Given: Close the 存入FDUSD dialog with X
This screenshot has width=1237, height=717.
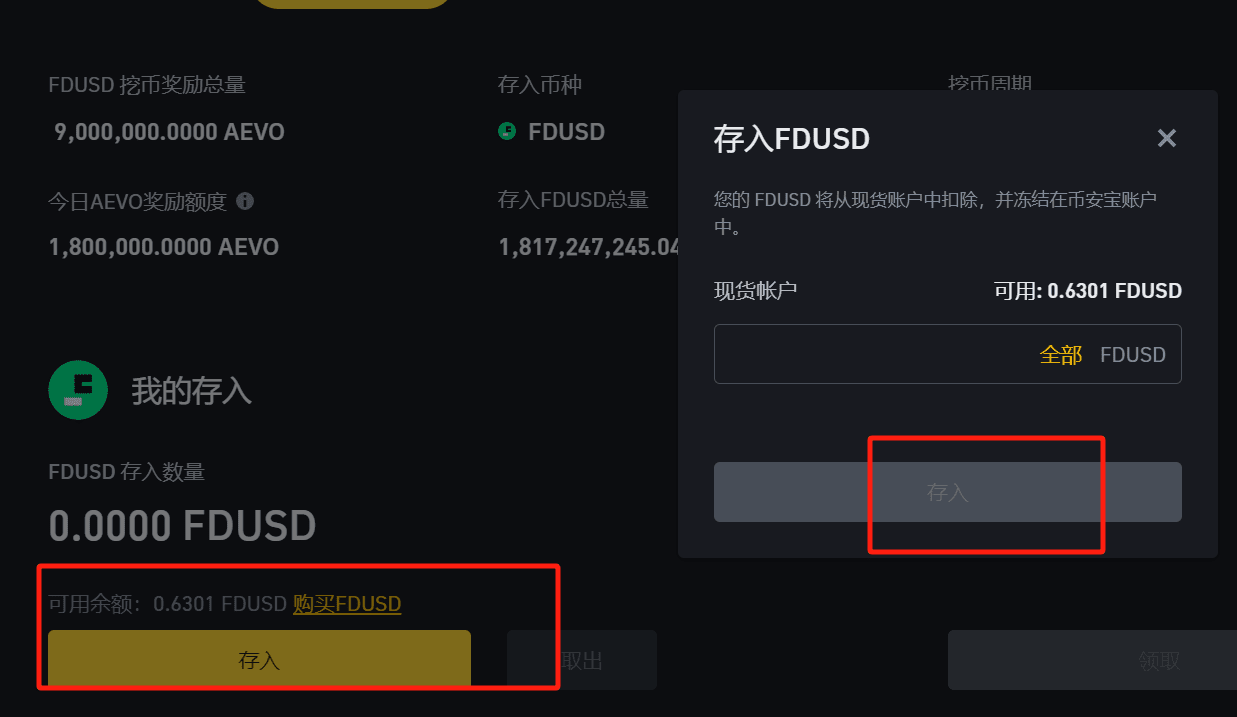Looking at the screenshot, I should coord(1166,138).
